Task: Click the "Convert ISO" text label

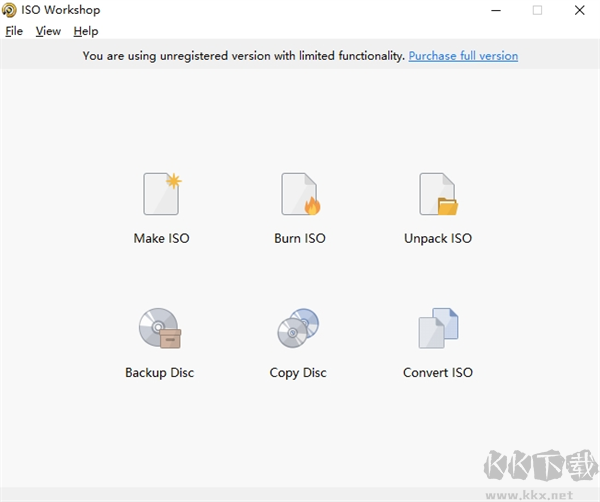Action: click(437, 373)
